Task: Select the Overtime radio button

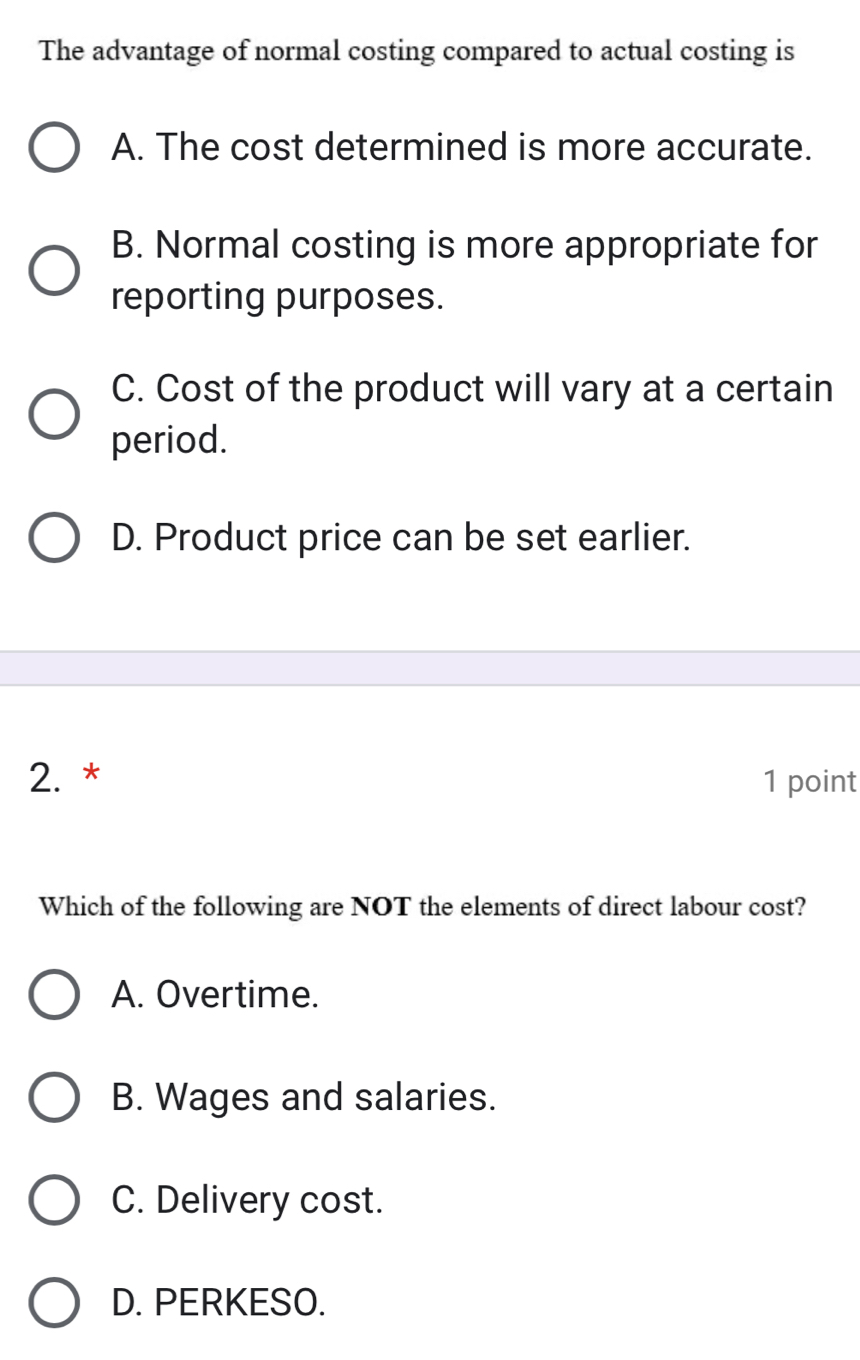Action: pyautogui.click(x=54, y=994)
